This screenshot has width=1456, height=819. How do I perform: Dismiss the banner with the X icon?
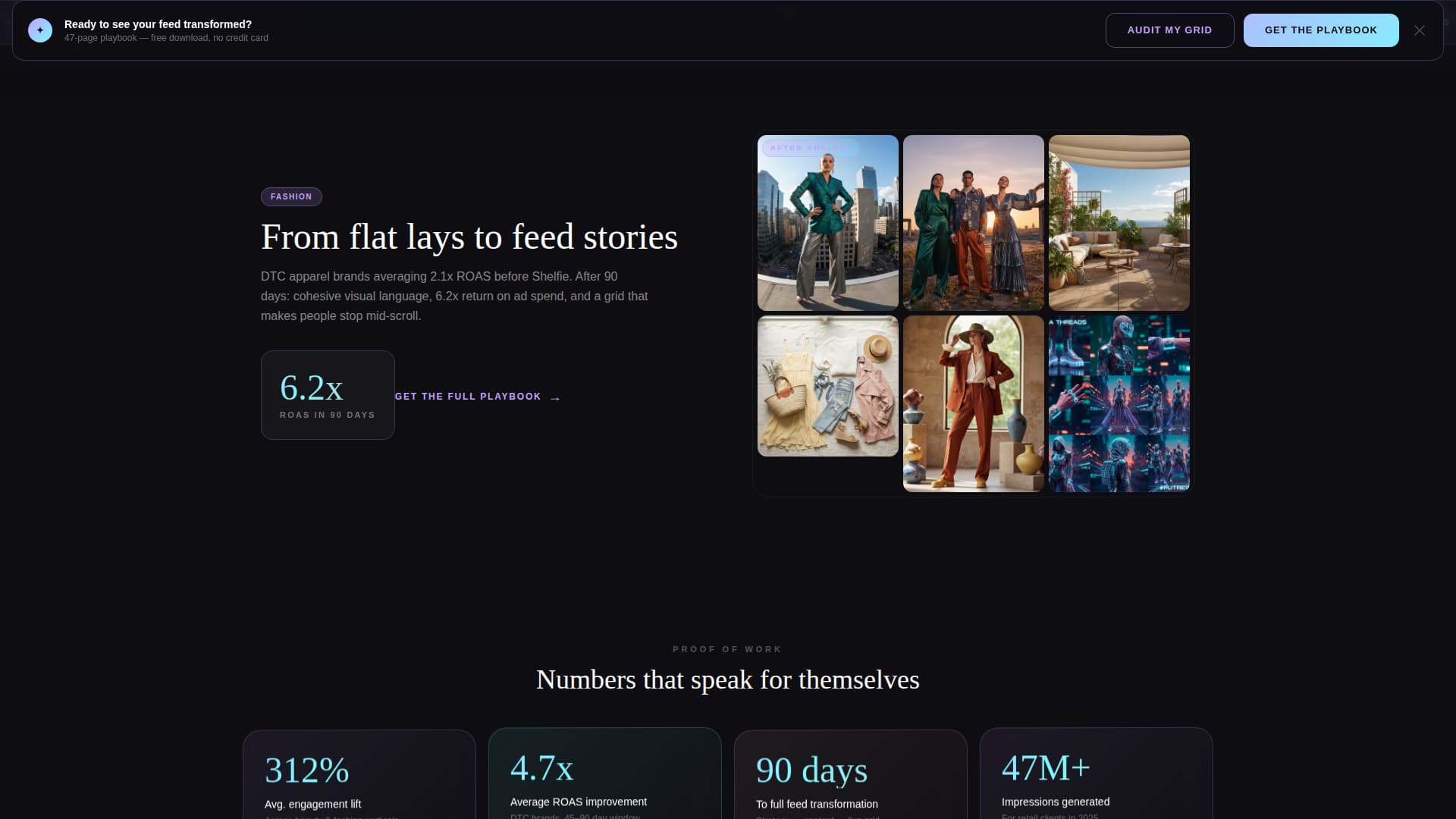[1420, 30]
